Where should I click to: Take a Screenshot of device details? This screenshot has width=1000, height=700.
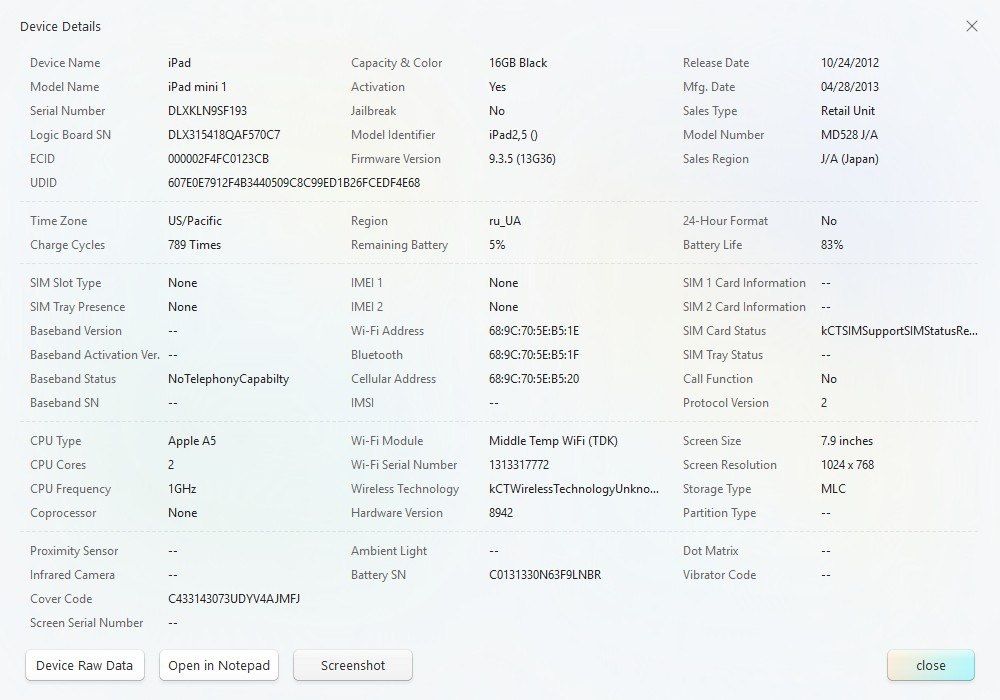353,666
